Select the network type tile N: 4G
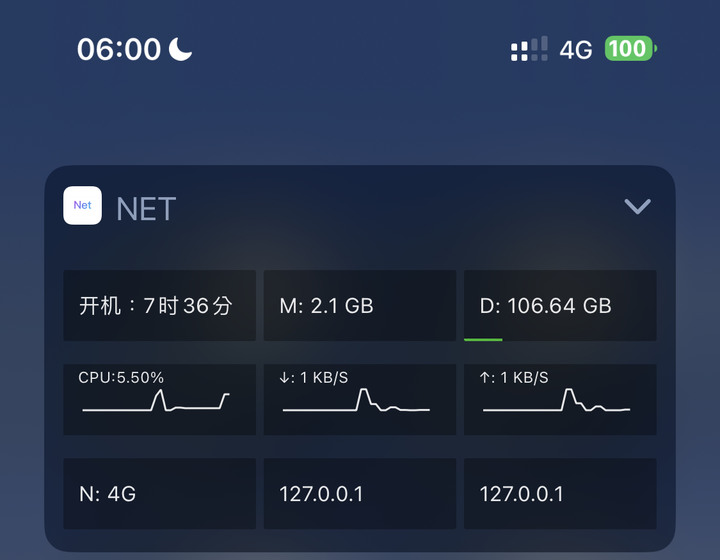 tap(159, 493)
